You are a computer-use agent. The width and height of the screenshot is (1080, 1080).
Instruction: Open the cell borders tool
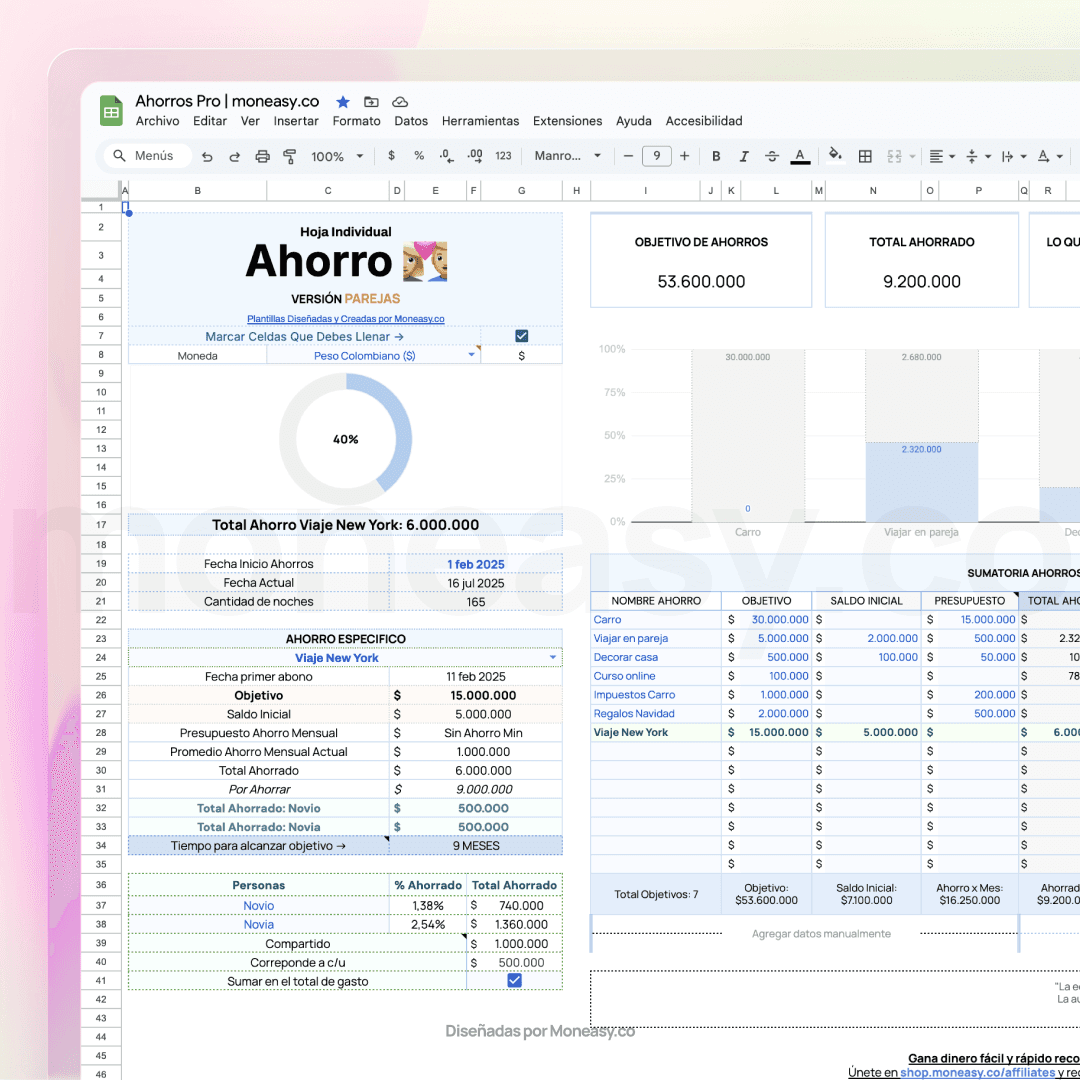(865, 156)
